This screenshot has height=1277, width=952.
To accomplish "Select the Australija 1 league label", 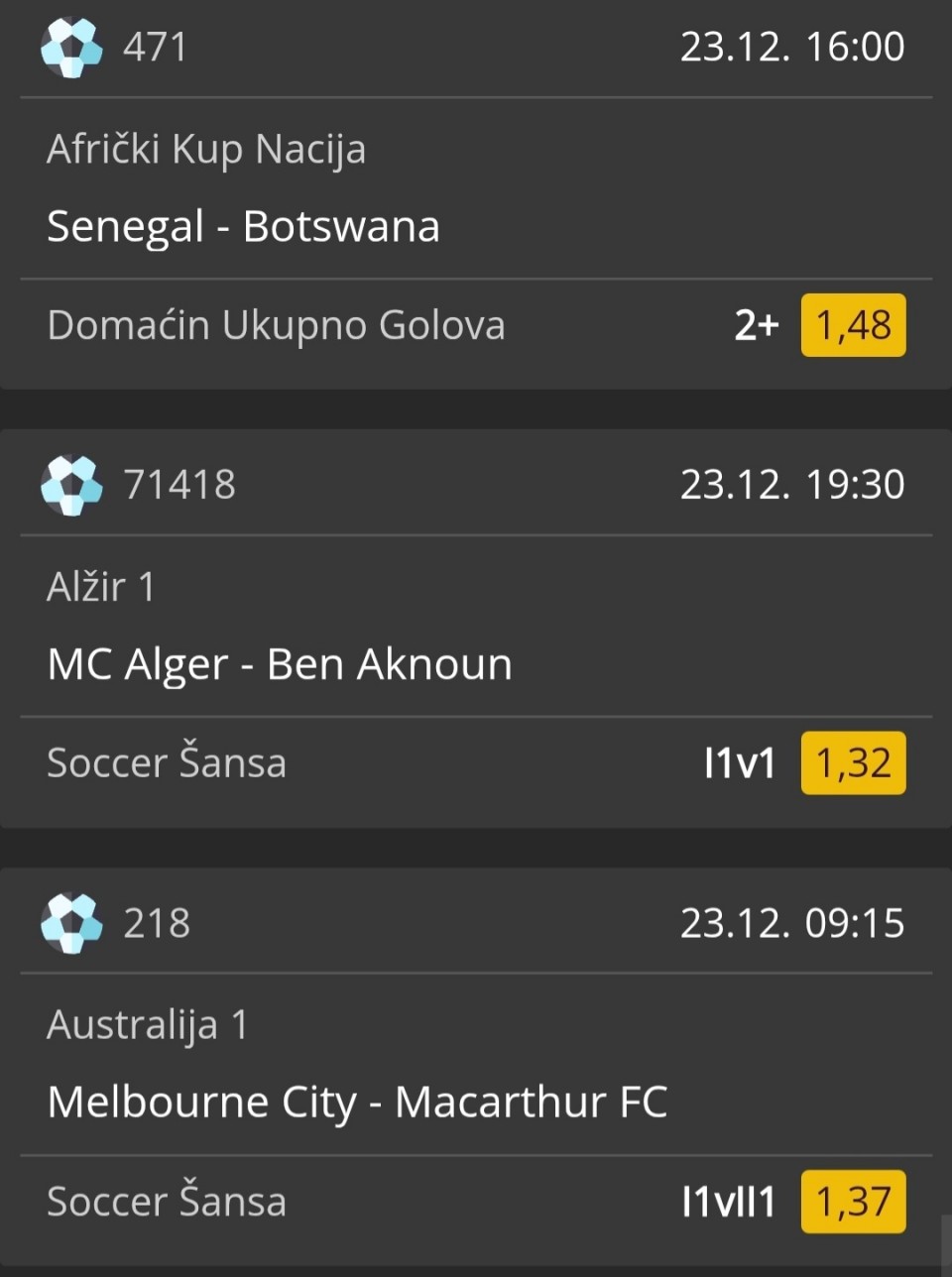I will 147,1025.
